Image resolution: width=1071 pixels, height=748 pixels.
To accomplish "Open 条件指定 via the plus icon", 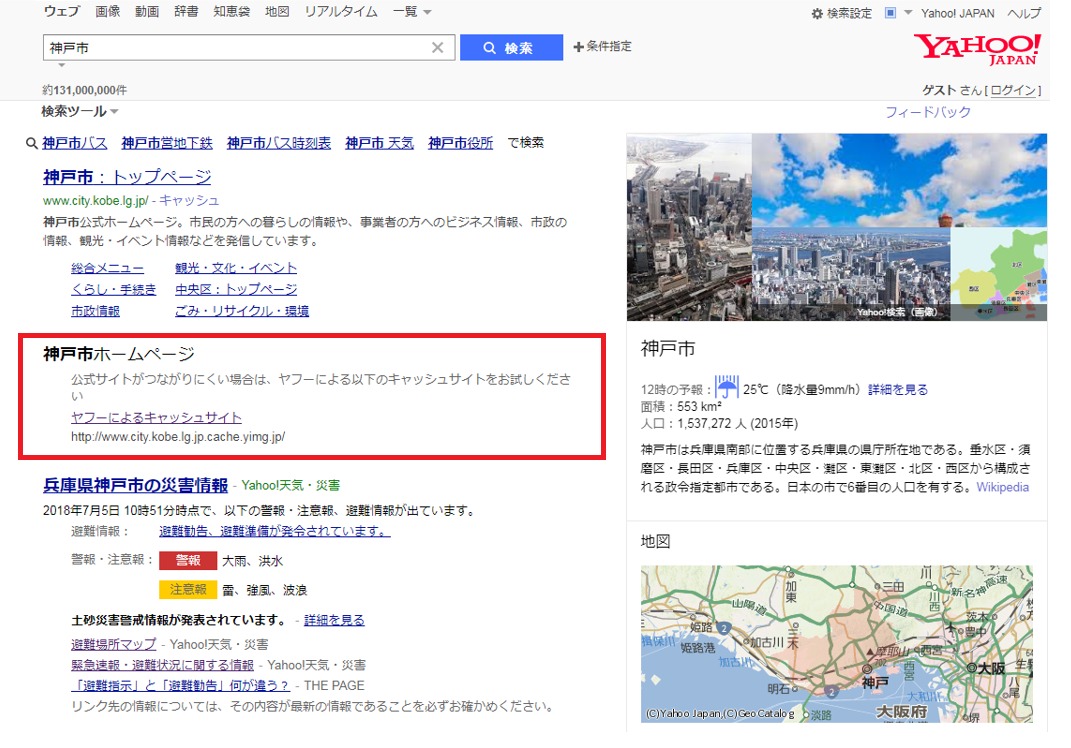I will coord(578,47).
